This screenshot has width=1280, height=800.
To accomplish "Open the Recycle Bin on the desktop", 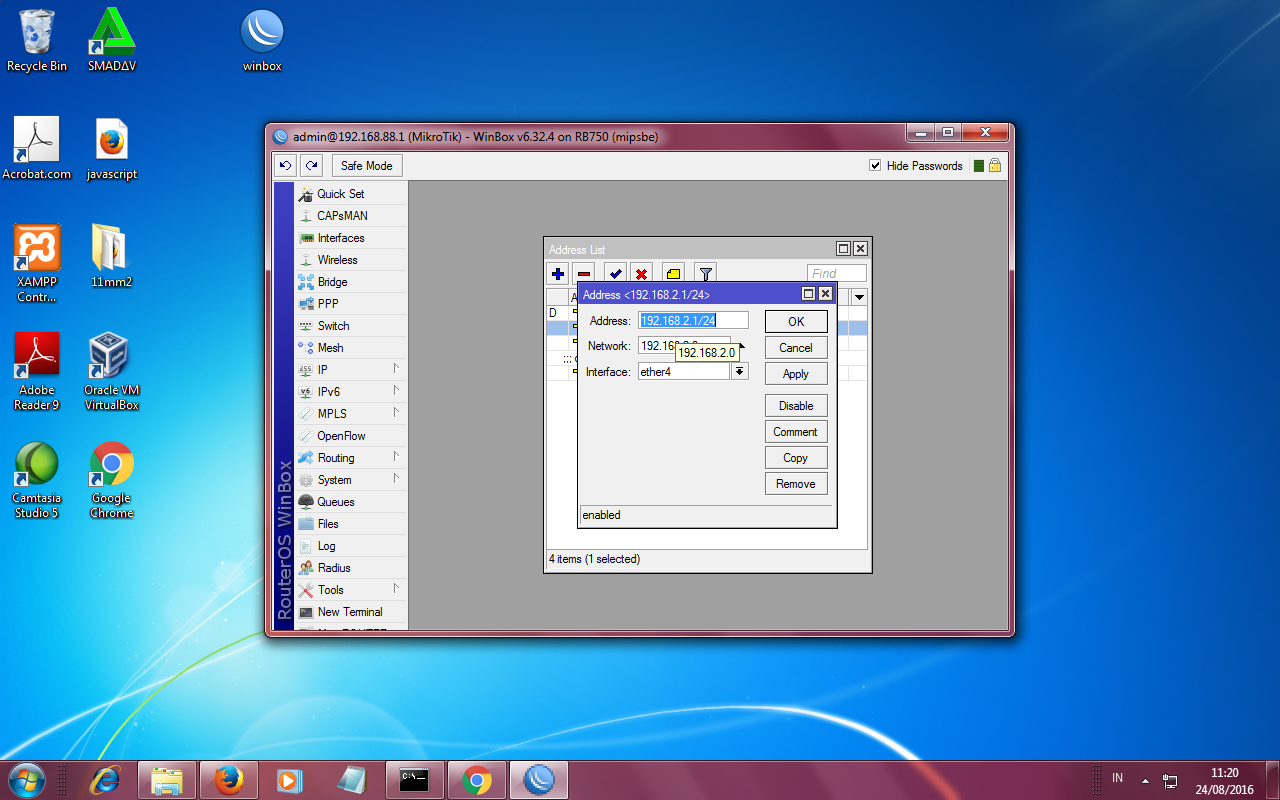I will point(37,41).
